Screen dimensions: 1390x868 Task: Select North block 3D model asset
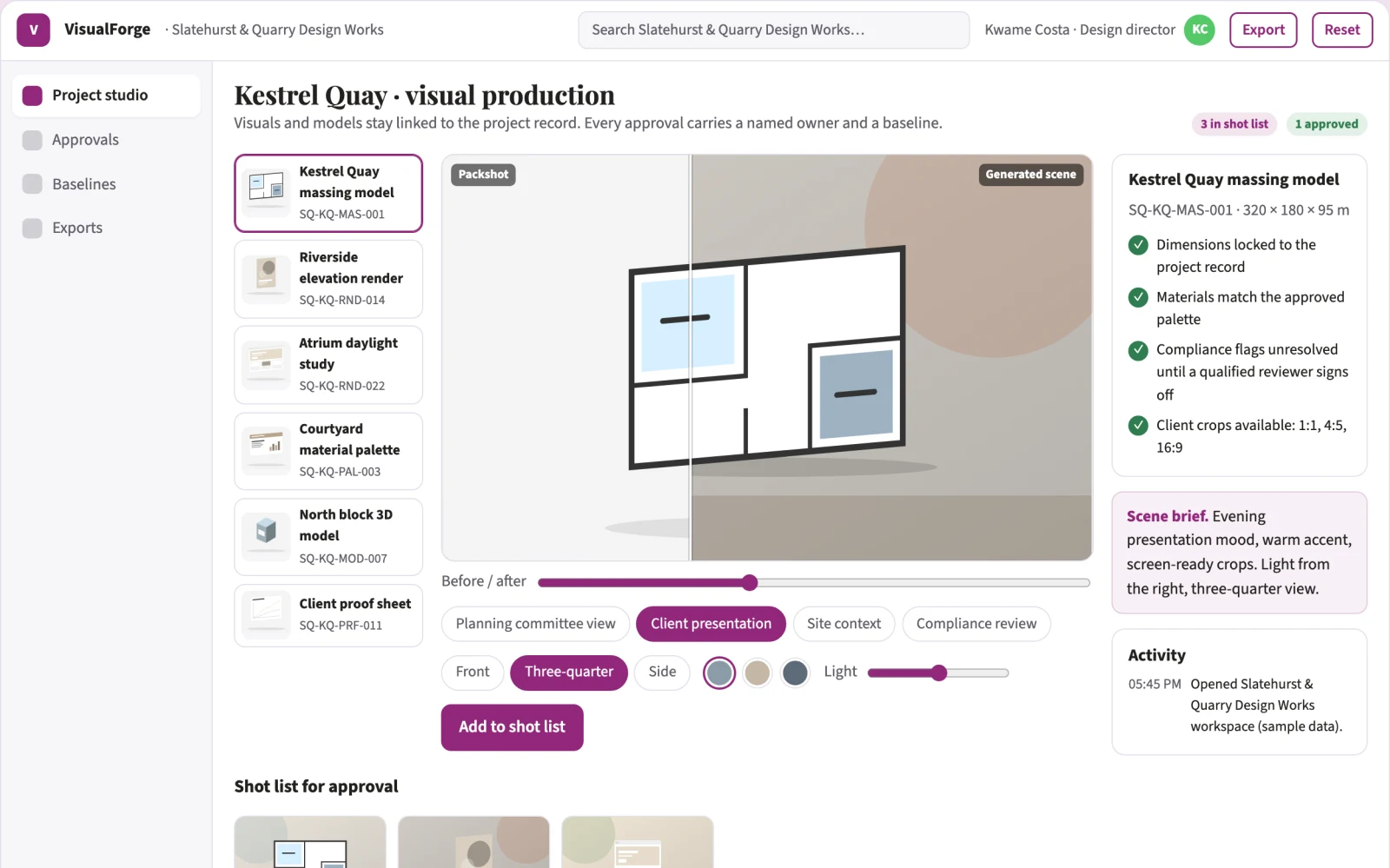pyautogui.click(x=328, y=537)
